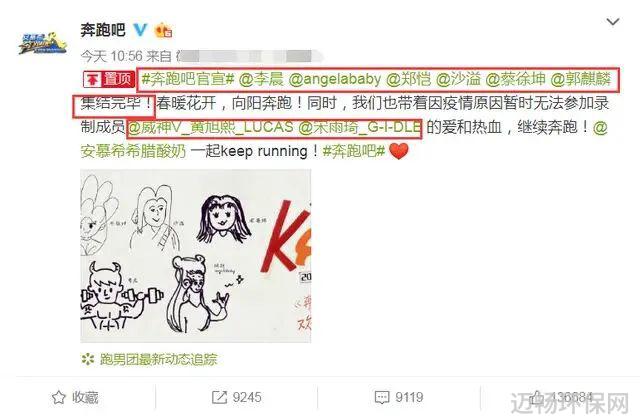Image resolution: width=640 pixels, height=416 pixels.
Task: Enlarge the cartoon doodle image thumbnail
Action: [x=196, y=256]
